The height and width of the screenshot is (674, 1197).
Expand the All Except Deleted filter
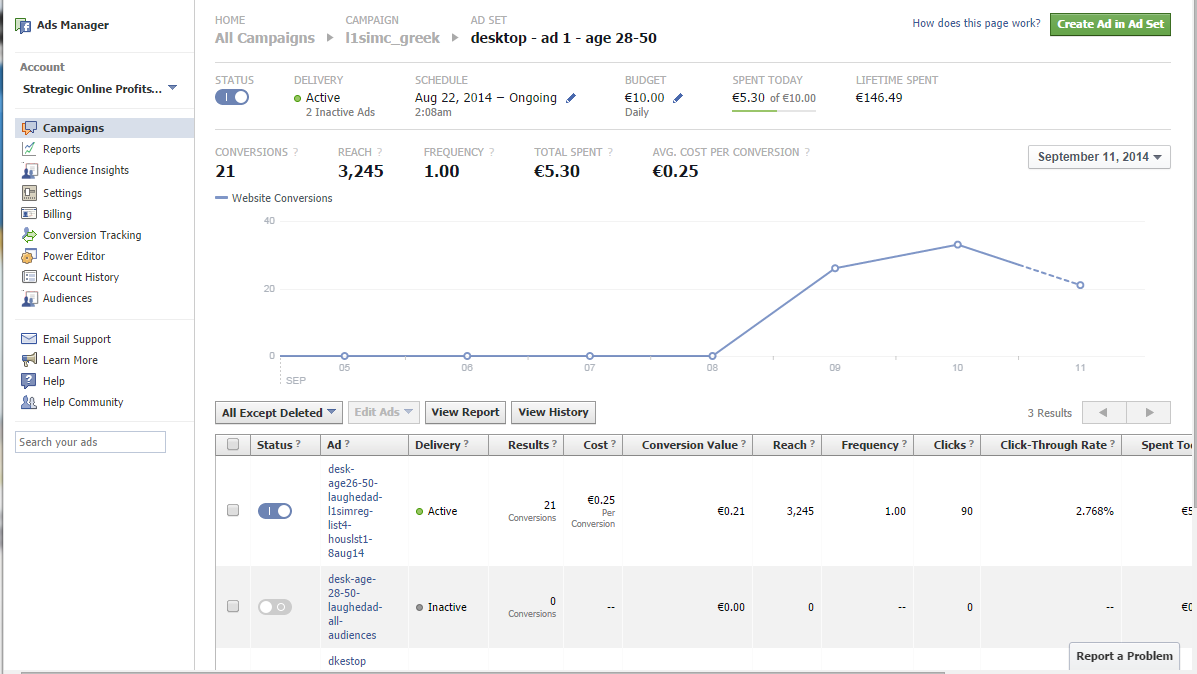[279, 412]
